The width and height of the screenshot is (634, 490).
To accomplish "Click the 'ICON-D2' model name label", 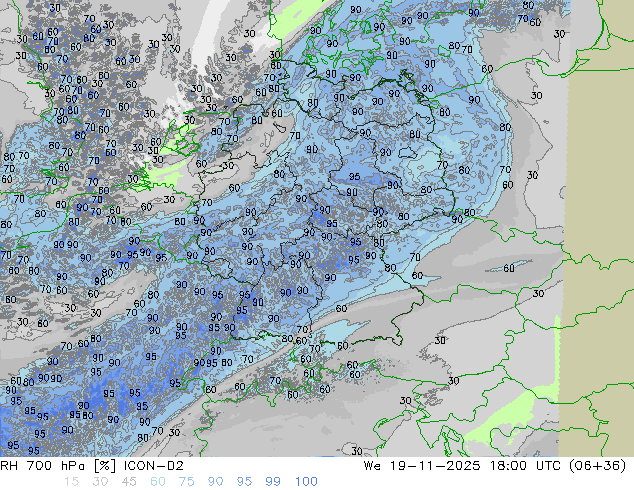I will [x=154, y=466].
